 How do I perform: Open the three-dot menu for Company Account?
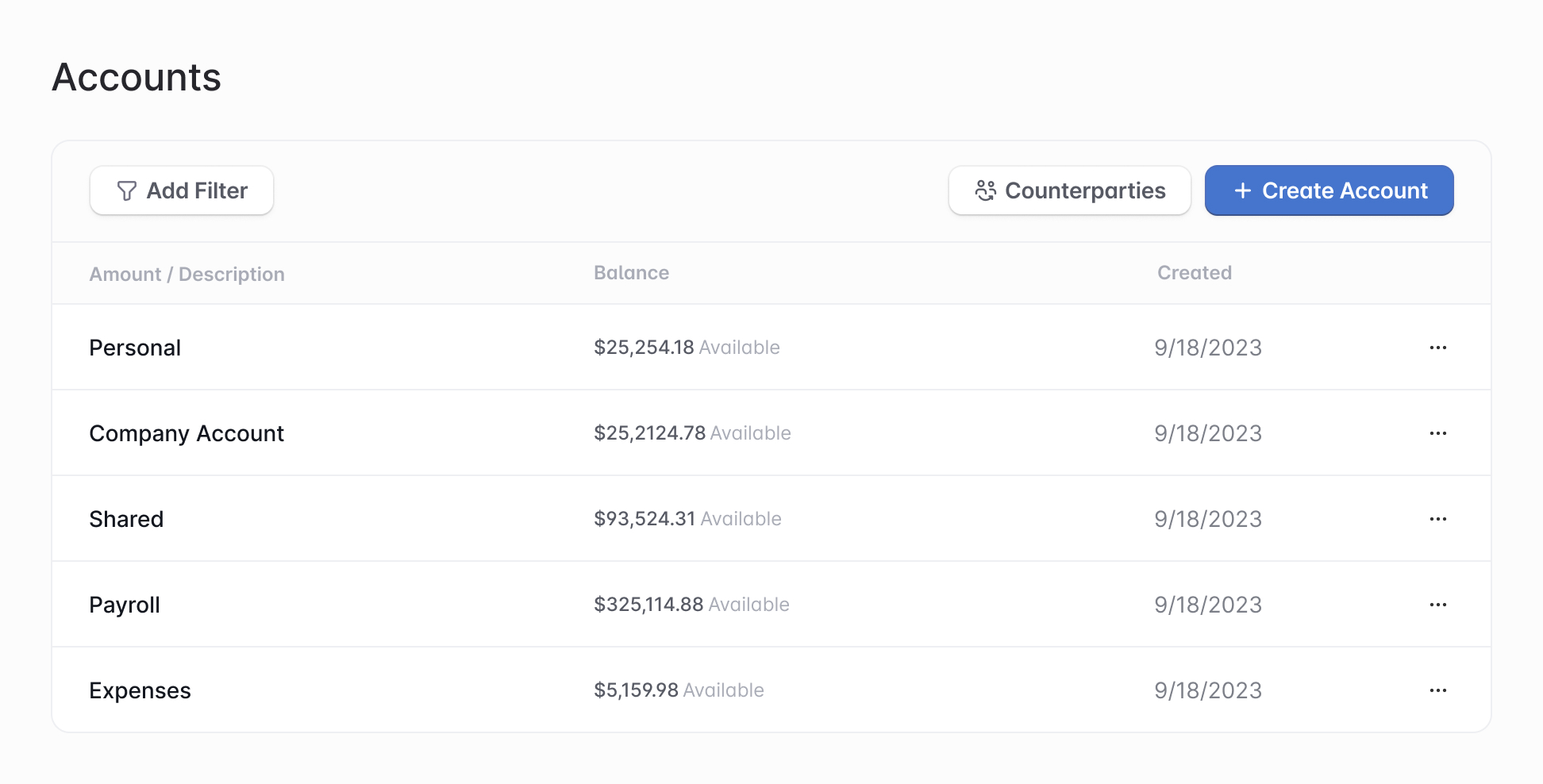(1437, 433)
